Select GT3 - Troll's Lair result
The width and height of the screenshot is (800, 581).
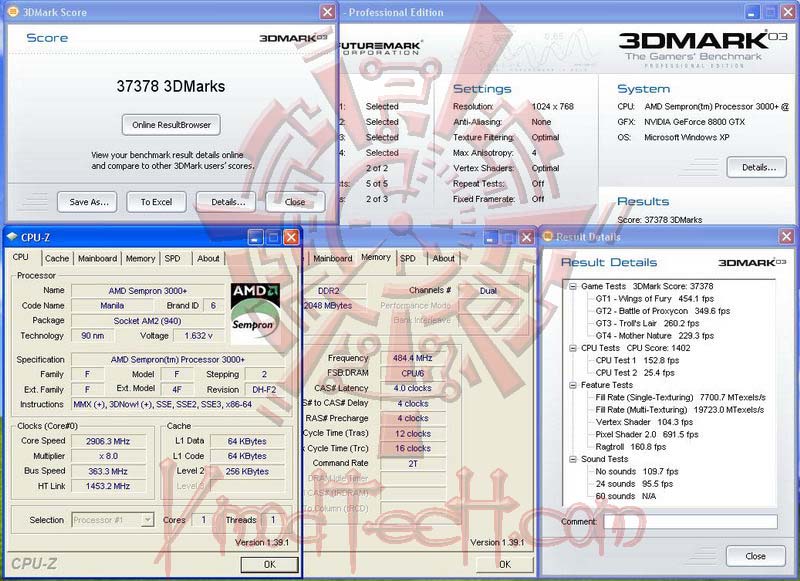tap(647, 323)
